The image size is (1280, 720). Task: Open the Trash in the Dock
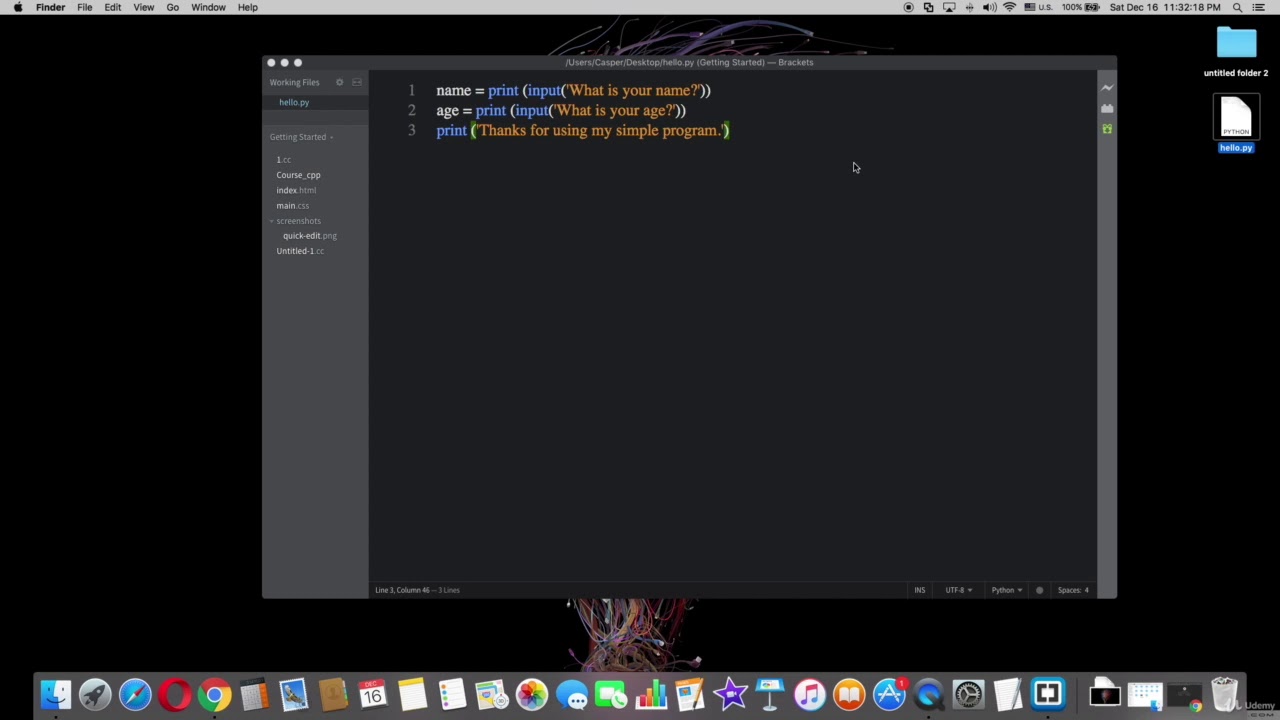(1225, 695)
